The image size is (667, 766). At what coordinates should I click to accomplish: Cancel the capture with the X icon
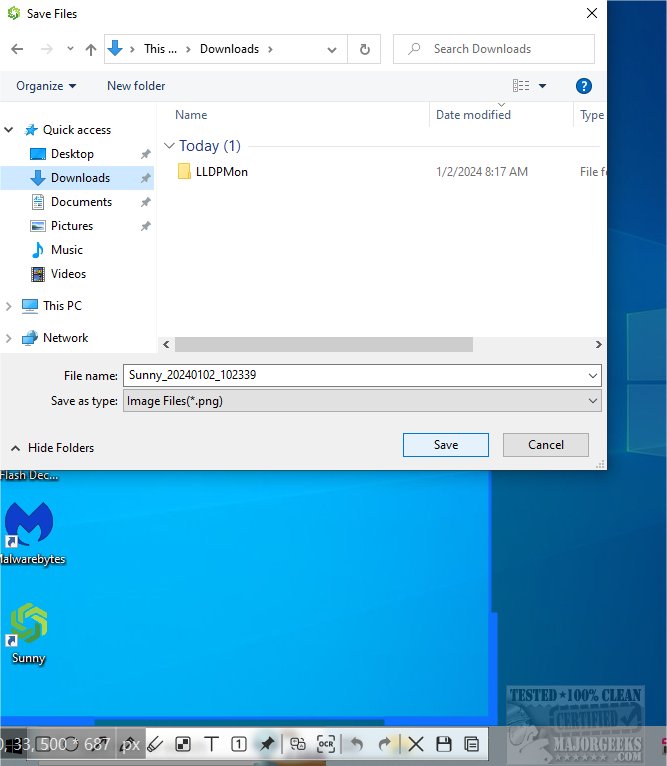coord(416,745)
